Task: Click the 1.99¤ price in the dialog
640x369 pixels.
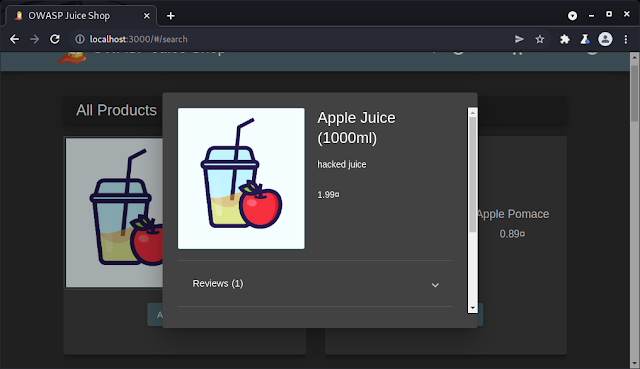Action: 328,195
